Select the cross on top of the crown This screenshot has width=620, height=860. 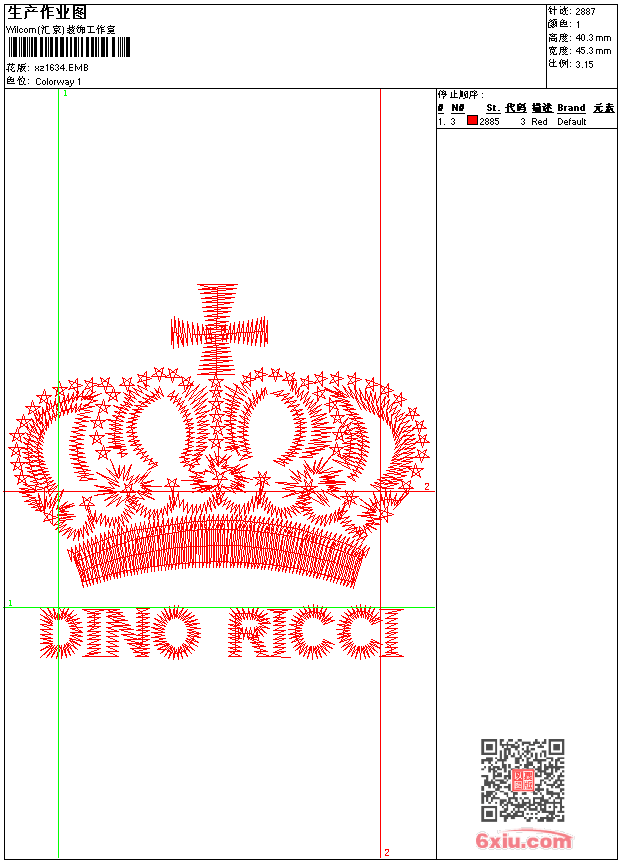219,330
